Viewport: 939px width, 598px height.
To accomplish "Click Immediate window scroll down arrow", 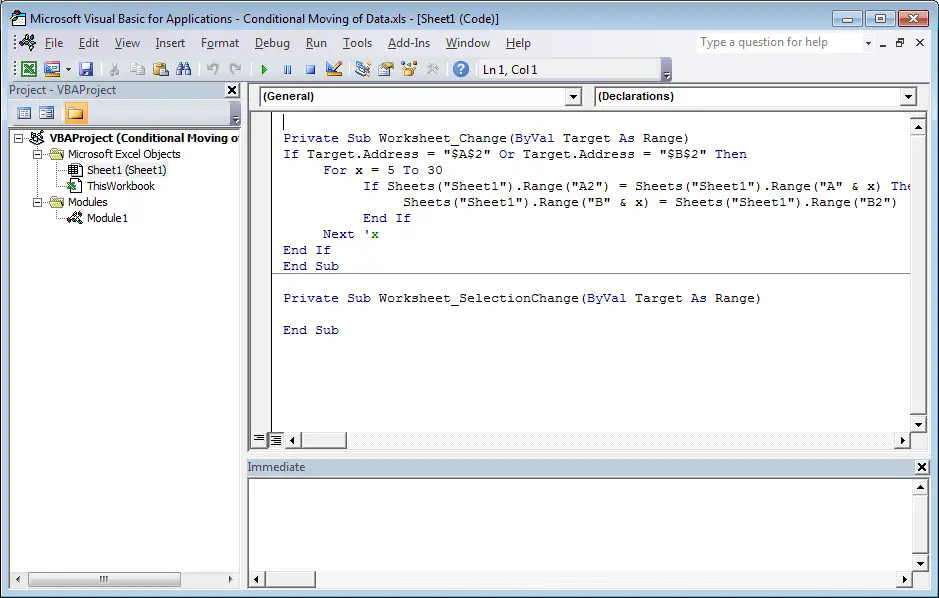I will point(920,563).
